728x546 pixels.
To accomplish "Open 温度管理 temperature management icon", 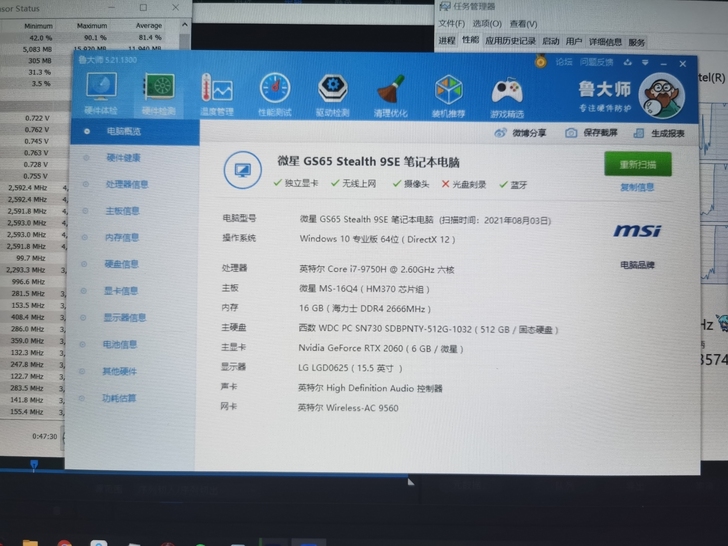I will tap(217, 94).
